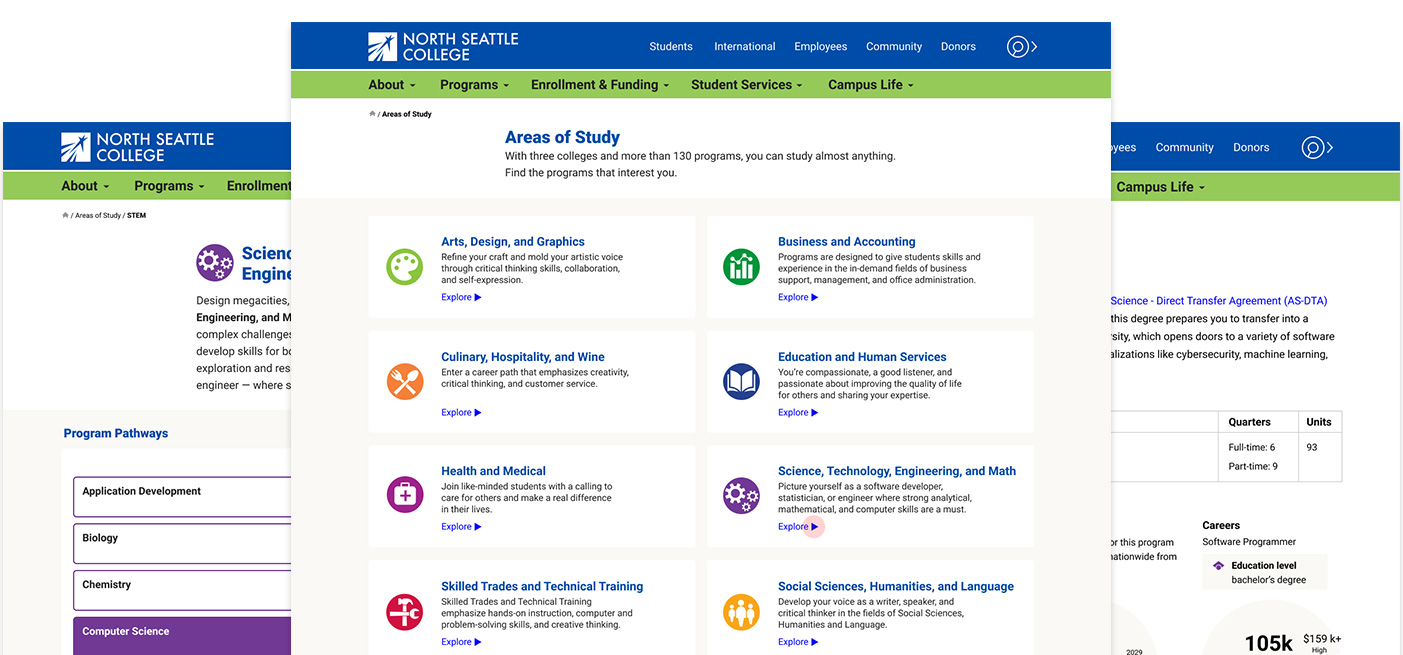Click Explore under Health and Medical

461,527
